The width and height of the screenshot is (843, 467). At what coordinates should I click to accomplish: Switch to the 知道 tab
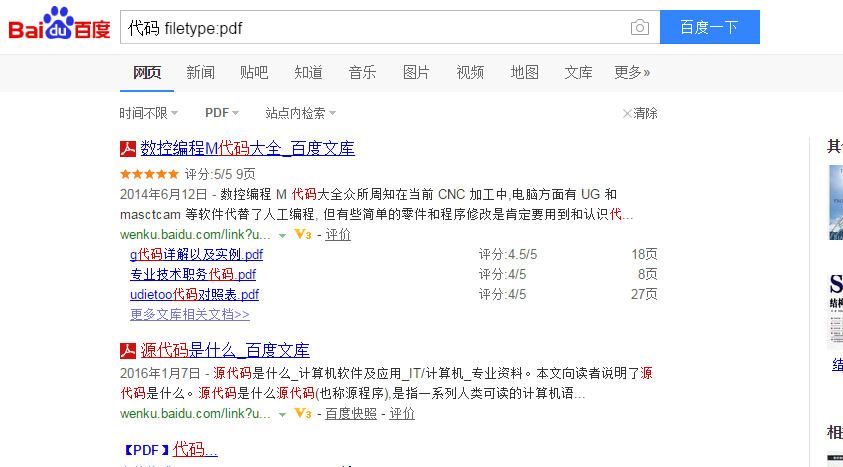[309, 73]
